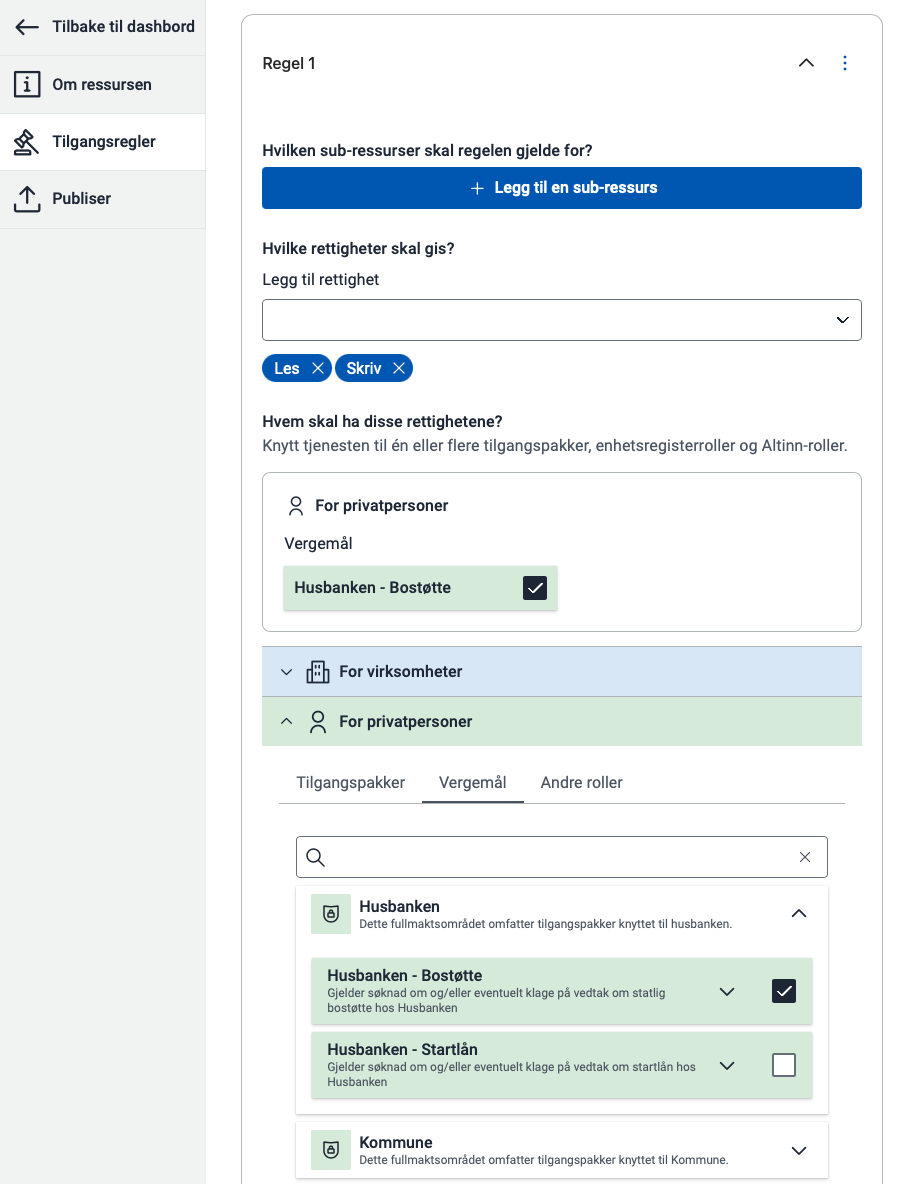Open Regel 1 three-dot options menu
The width and height of the screenshot is (924, 1184).
pos(845,63)
